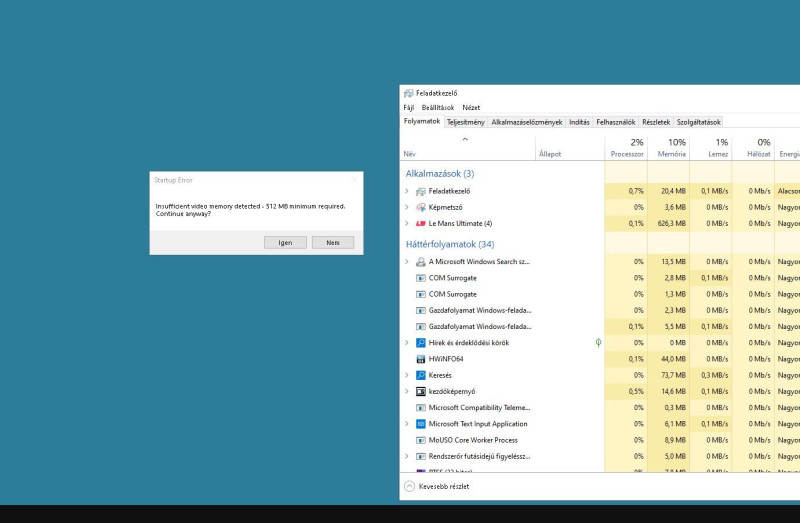Switch to the Szolgáltatások tab
800x523 pixels.
(698, 122)
